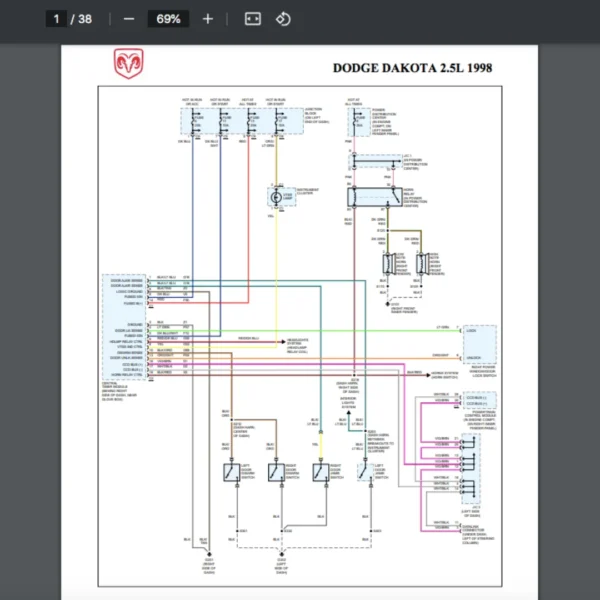Screen dimensions: 600x600
Task: Click the total page count 38
Action: (85, 19)
